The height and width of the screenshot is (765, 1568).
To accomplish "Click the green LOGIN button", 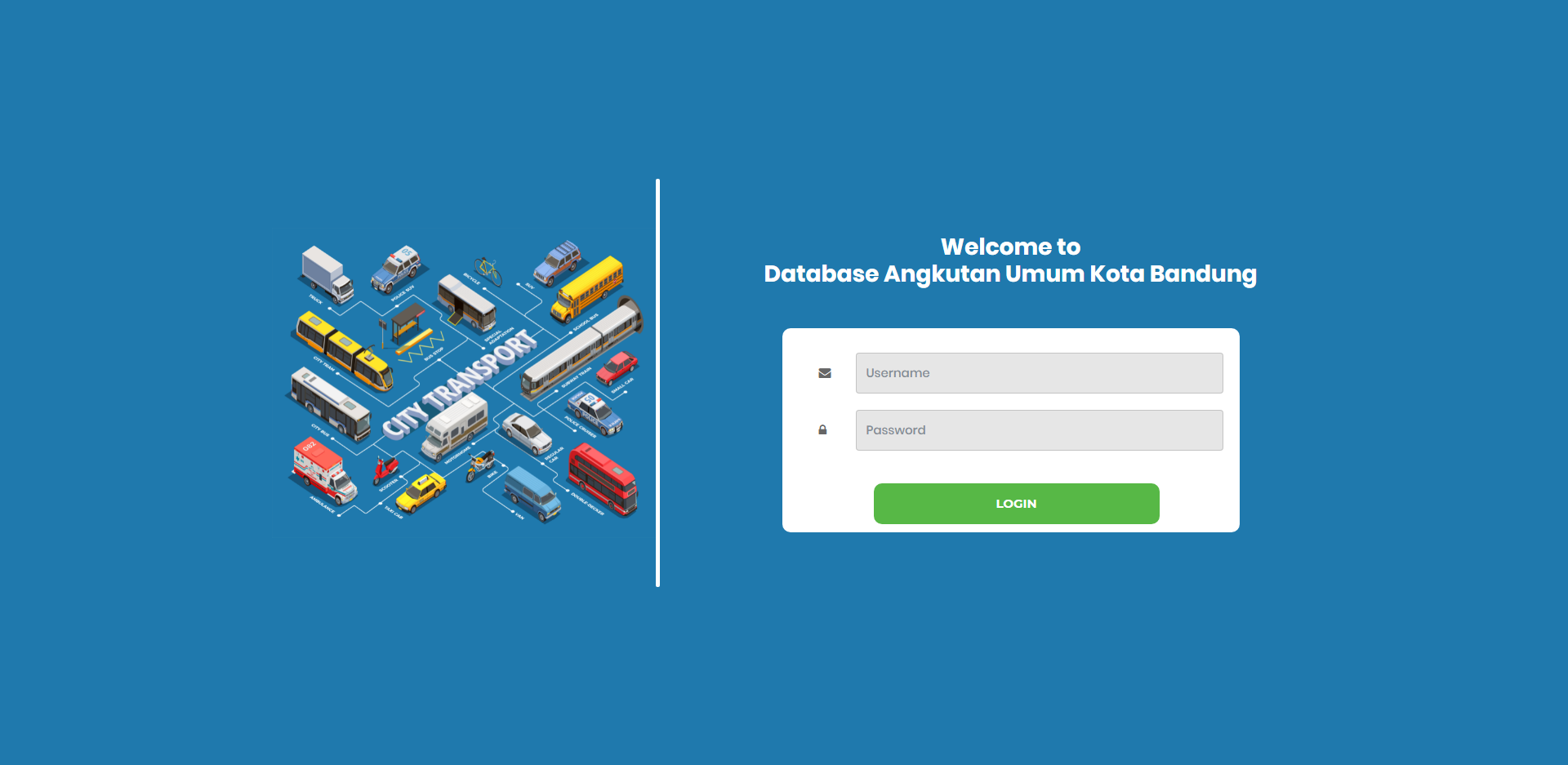I will click(x=1016, y=504).
